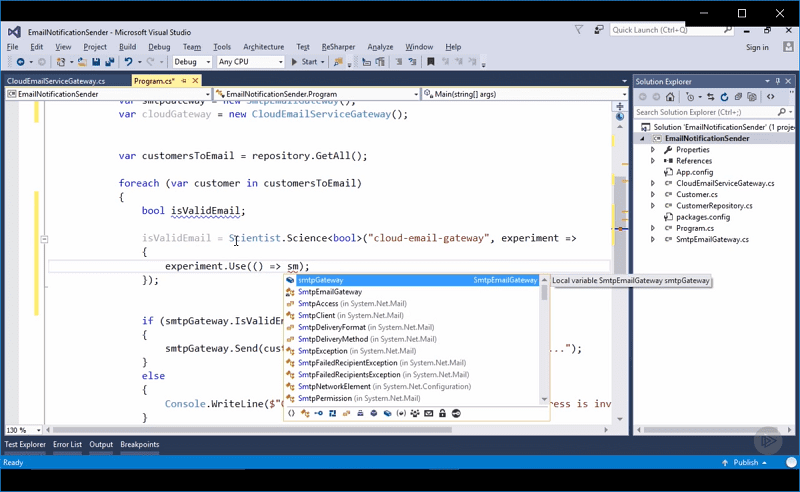The height and width of the screenshot is (492, 800).
Task: Select SmtpClient in the completion list
Action: (412, 315)
